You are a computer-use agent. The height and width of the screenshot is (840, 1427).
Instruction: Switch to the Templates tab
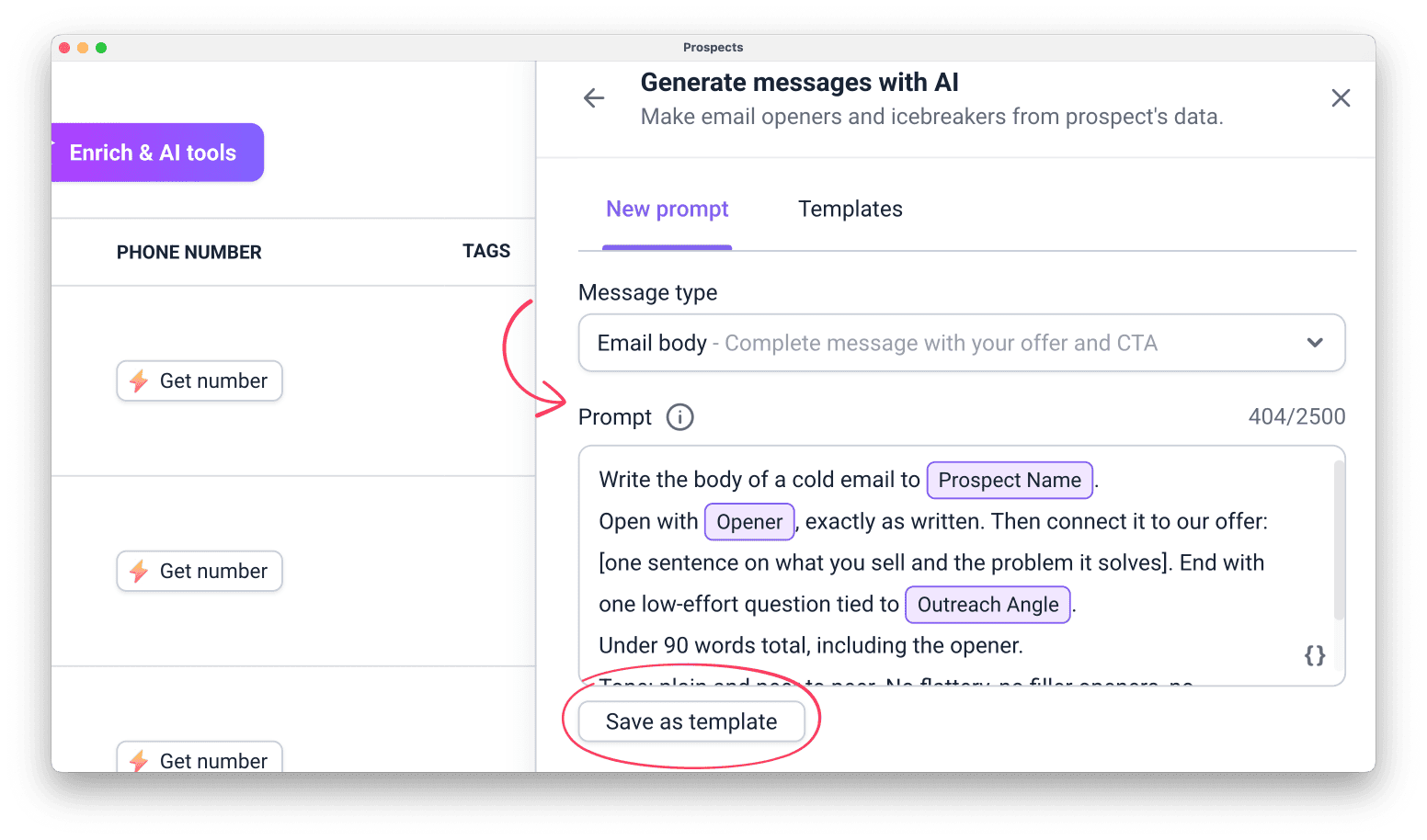850,210
